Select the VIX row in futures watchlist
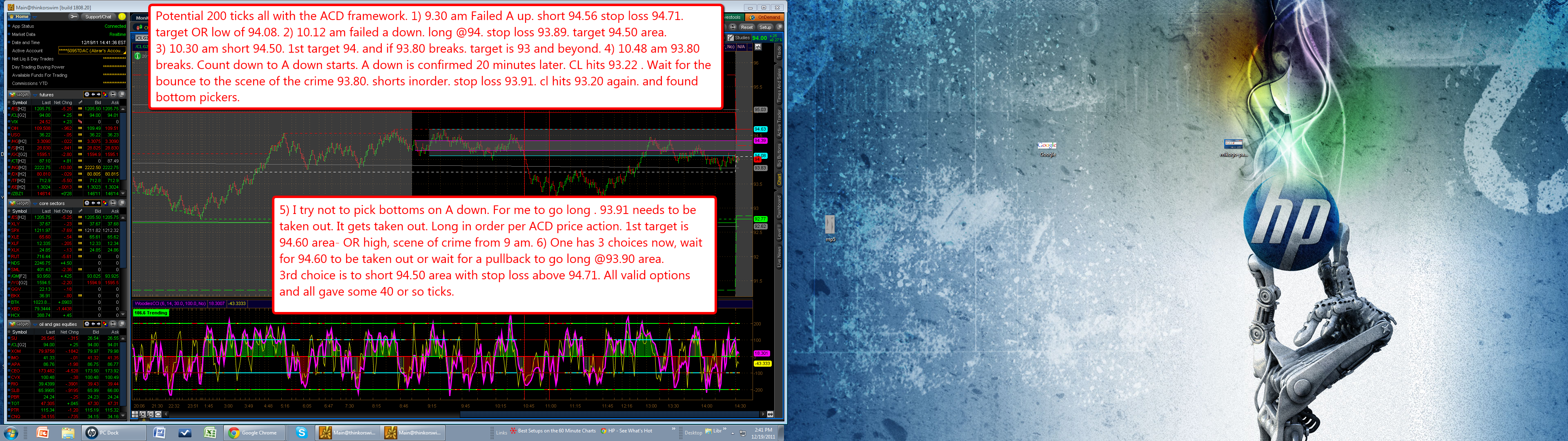 [x=64, y=122]
